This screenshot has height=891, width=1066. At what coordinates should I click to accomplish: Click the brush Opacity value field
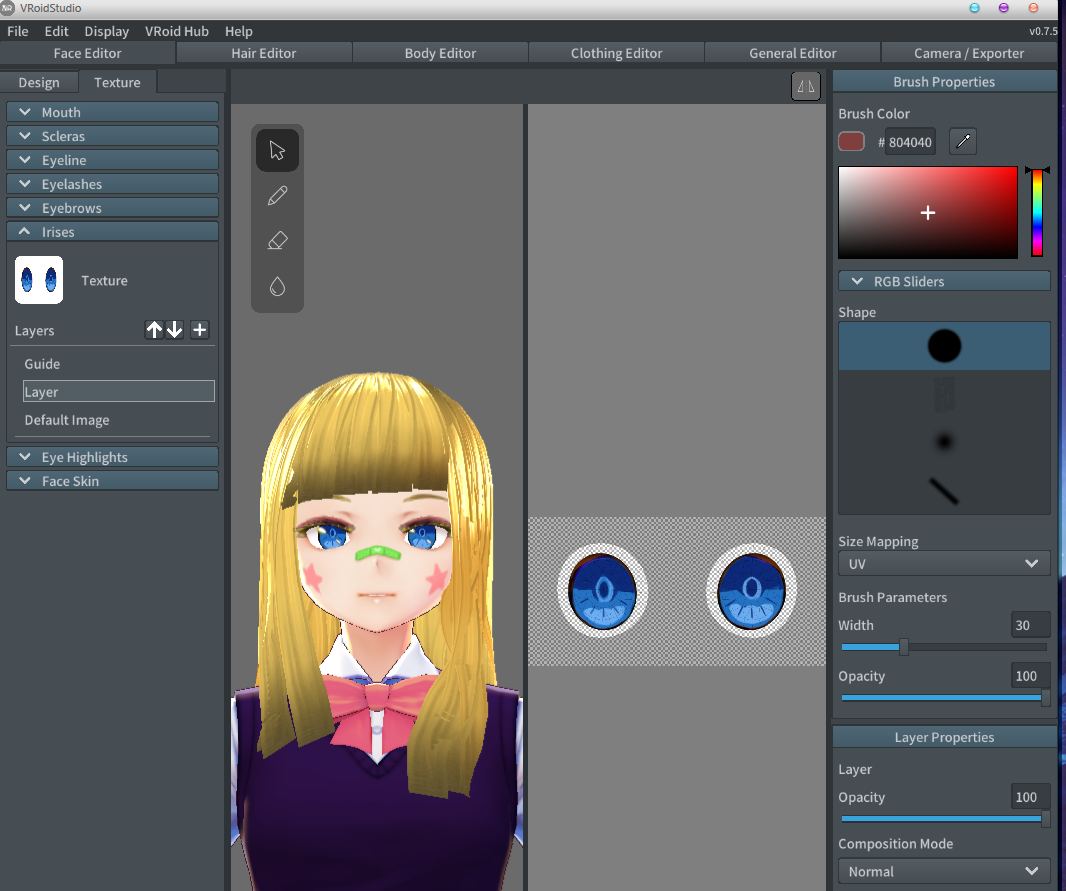point(1030,676)
